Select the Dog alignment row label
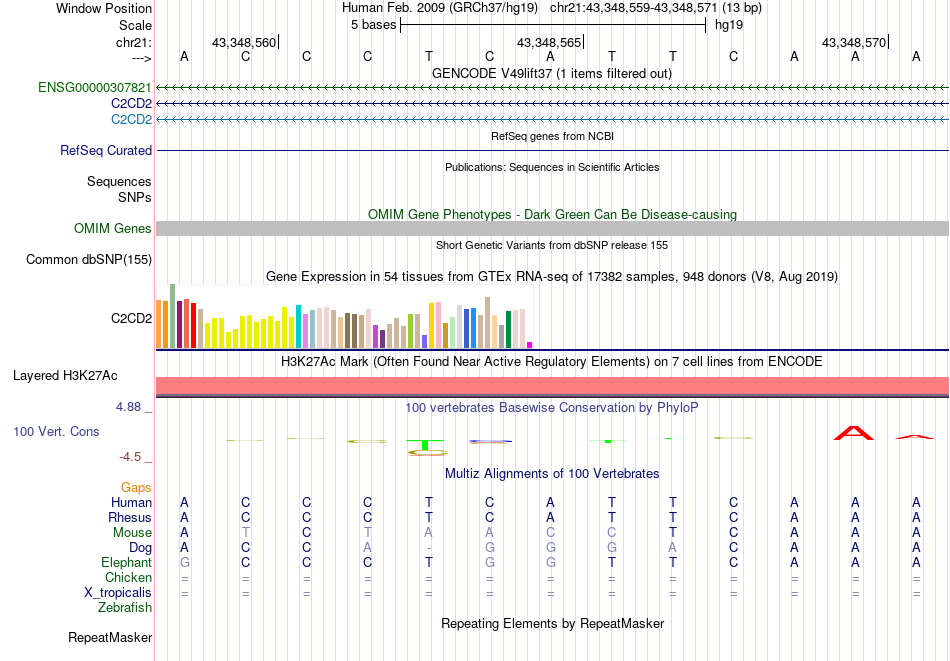This screenshot has height=661, width=950. click(141, 548)
